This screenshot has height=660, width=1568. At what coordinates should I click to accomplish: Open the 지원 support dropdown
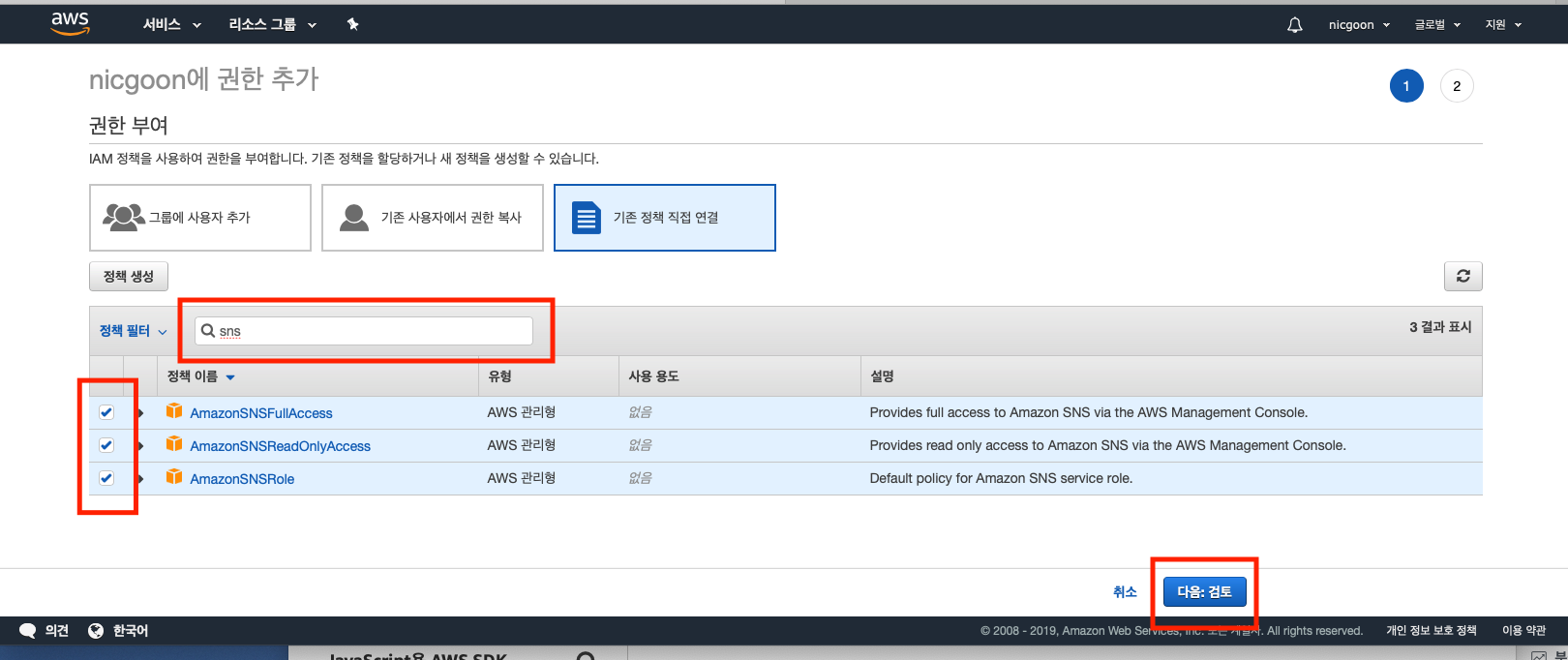point(1503,25)
